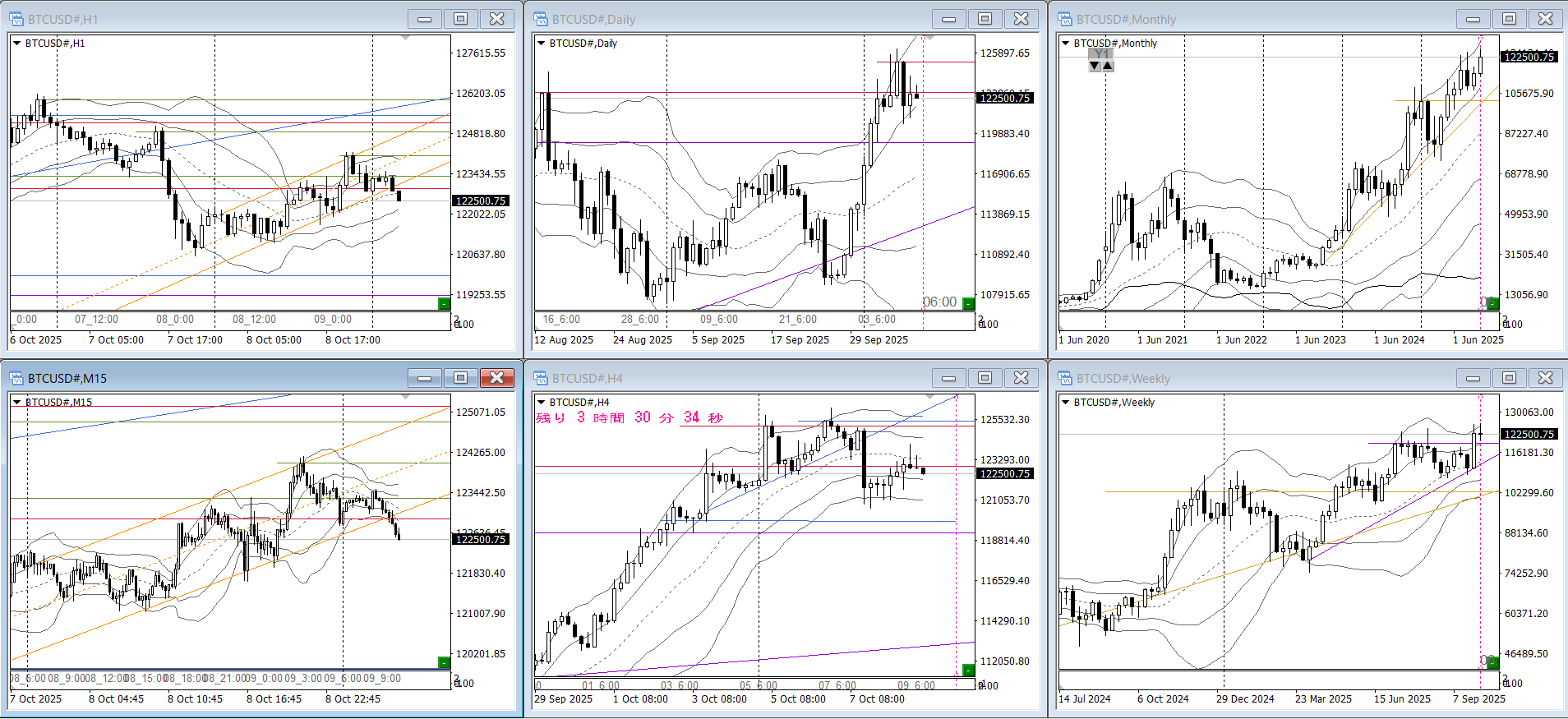The image size is (1568, 719).
Task: Click the 122500.75 price label on Weekly chart
Action: [x=1529, y=434]
